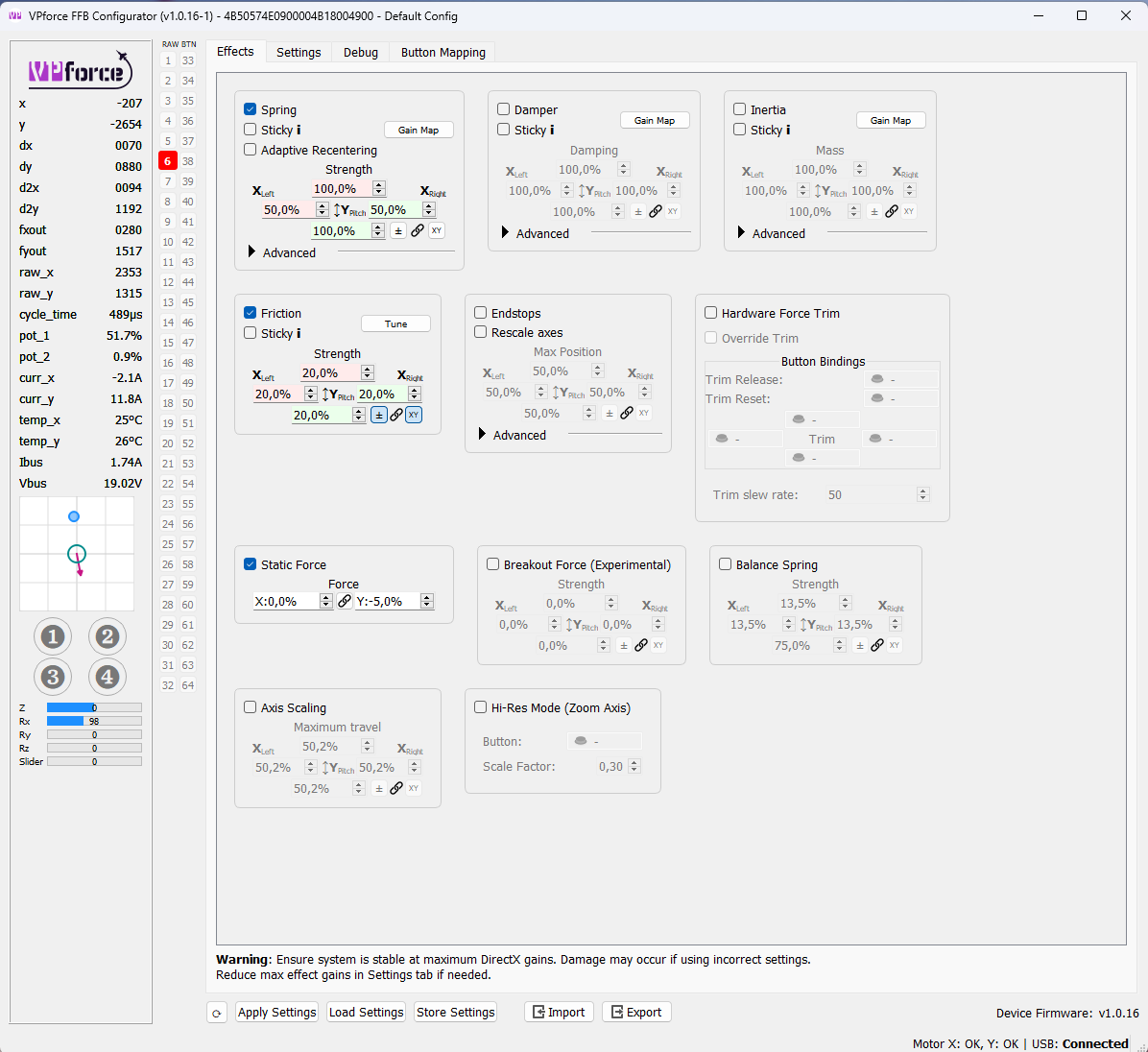The image size is (1148, 1052).
Task: Click the Static Force X-Y link icon
Action: (x=345, y=601)
